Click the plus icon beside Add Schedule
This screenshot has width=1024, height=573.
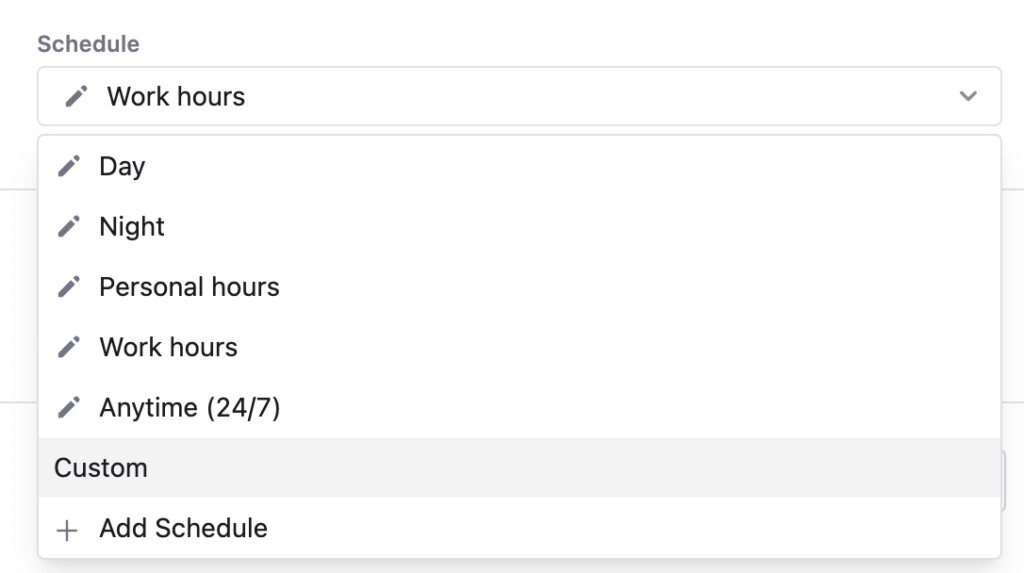click(x=67, y=529)
